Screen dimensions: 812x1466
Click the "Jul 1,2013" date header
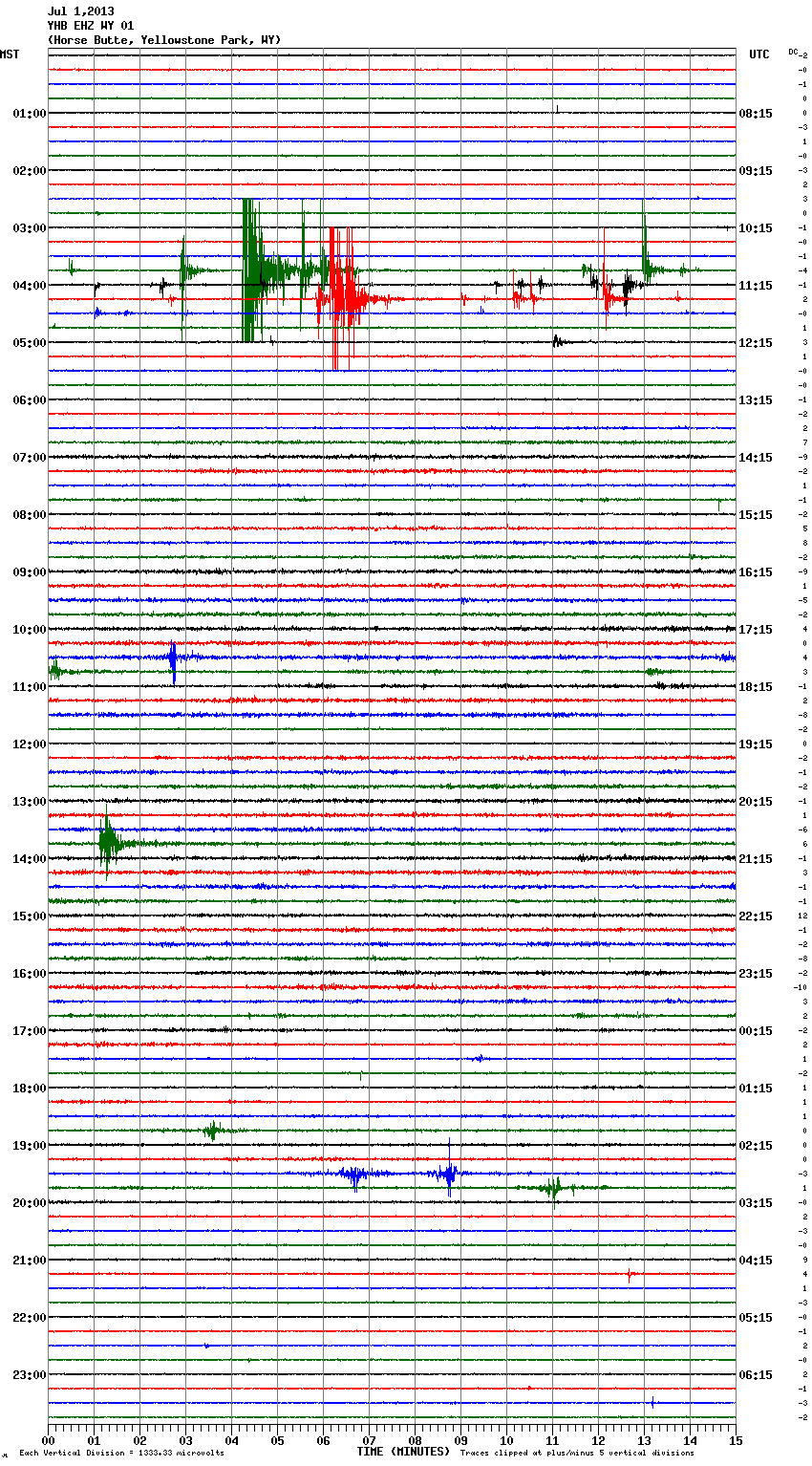click(x=80, y=11)
